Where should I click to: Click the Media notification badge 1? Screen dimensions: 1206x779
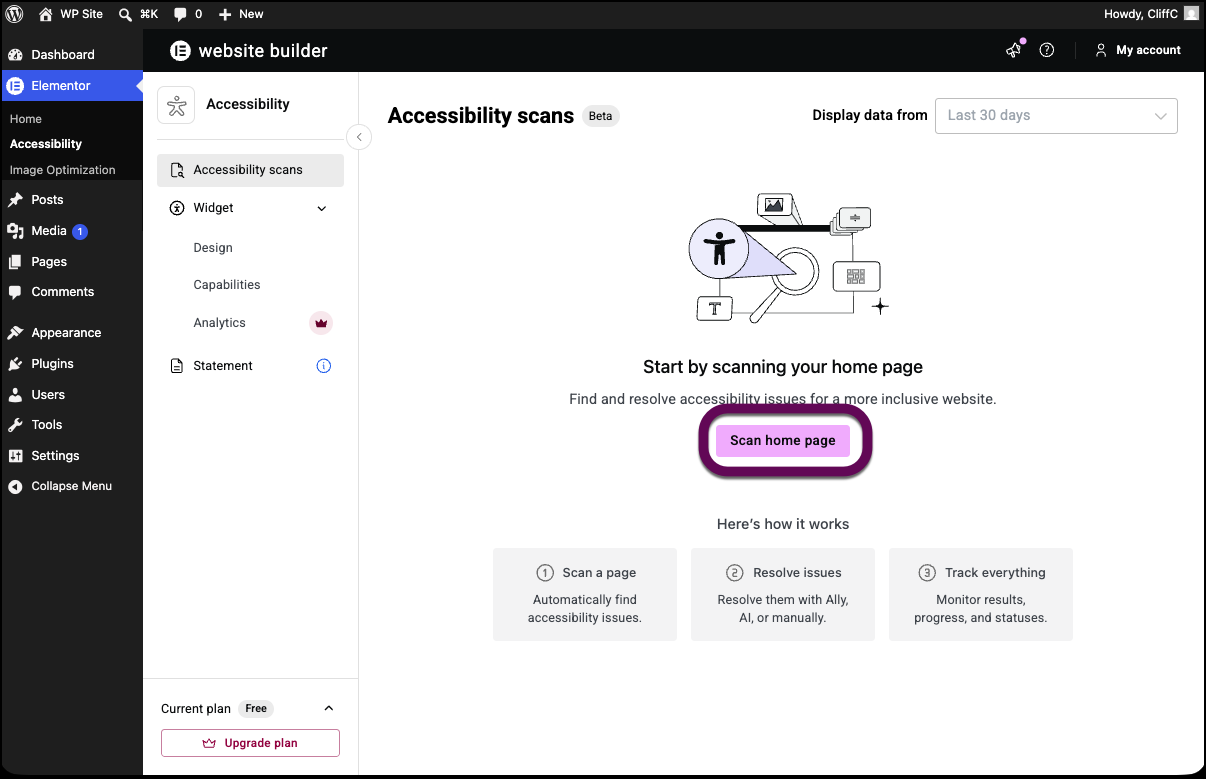pos(80,232)
